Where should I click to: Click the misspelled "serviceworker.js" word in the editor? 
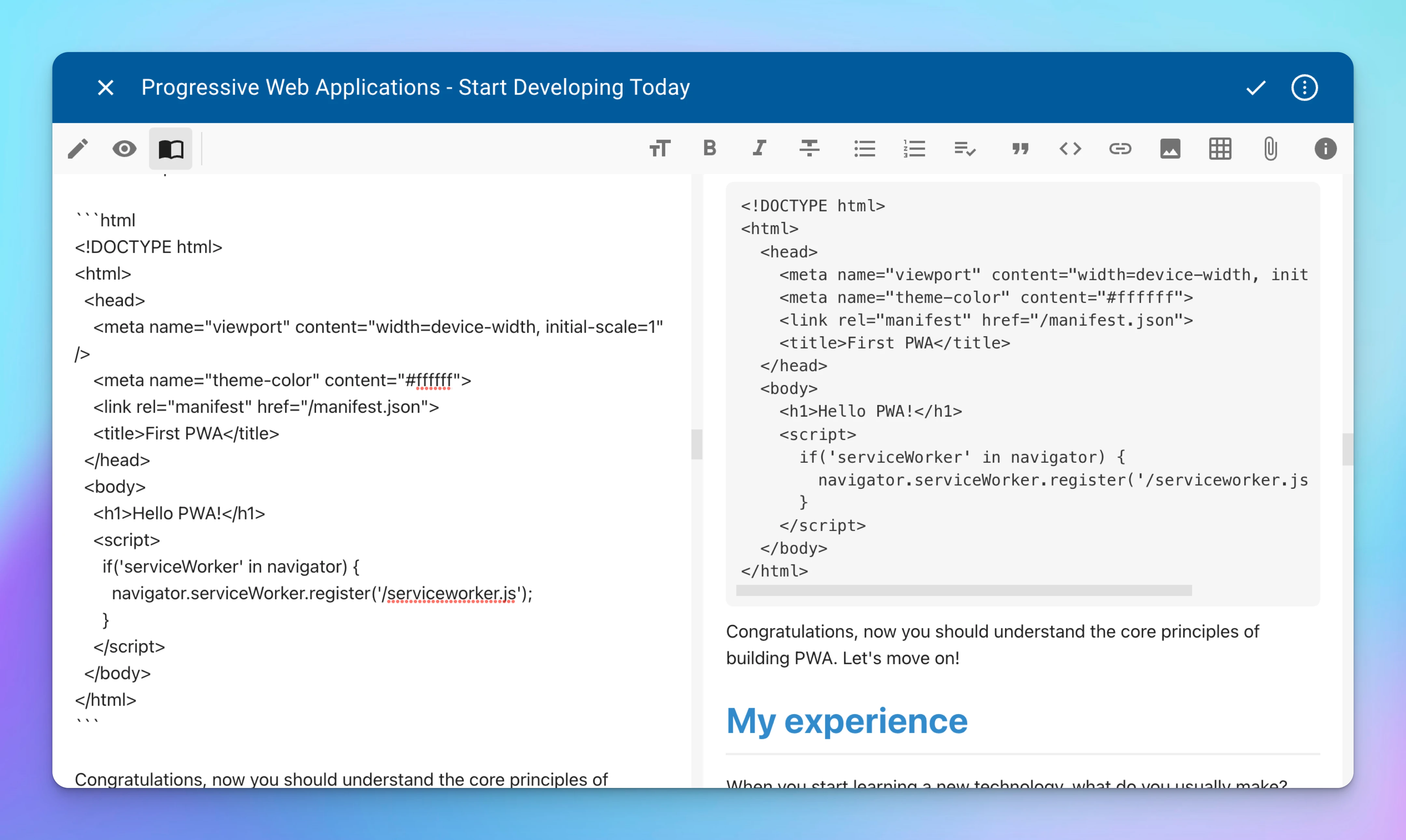point(451,593)
